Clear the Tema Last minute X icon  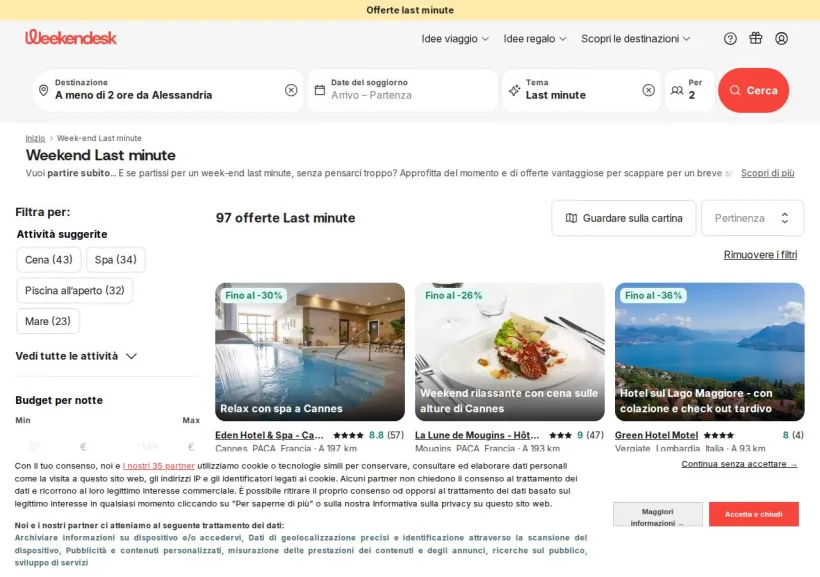(648, 90)
